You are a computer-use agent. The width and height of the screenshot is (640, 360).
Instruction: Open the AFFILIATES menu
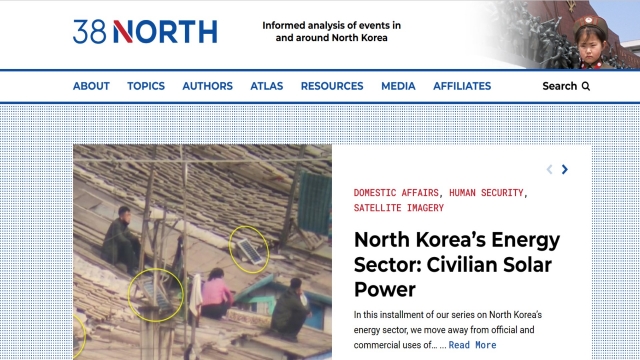[462, 86]
